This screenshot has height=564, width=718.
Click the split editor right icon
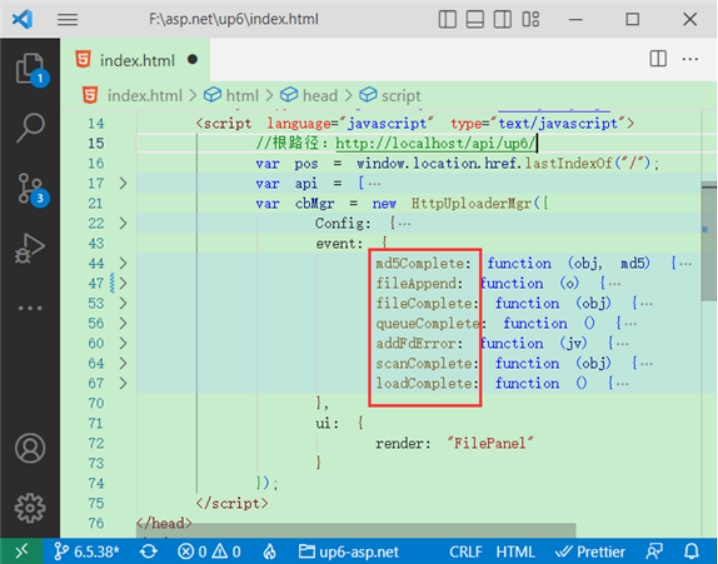658,59
